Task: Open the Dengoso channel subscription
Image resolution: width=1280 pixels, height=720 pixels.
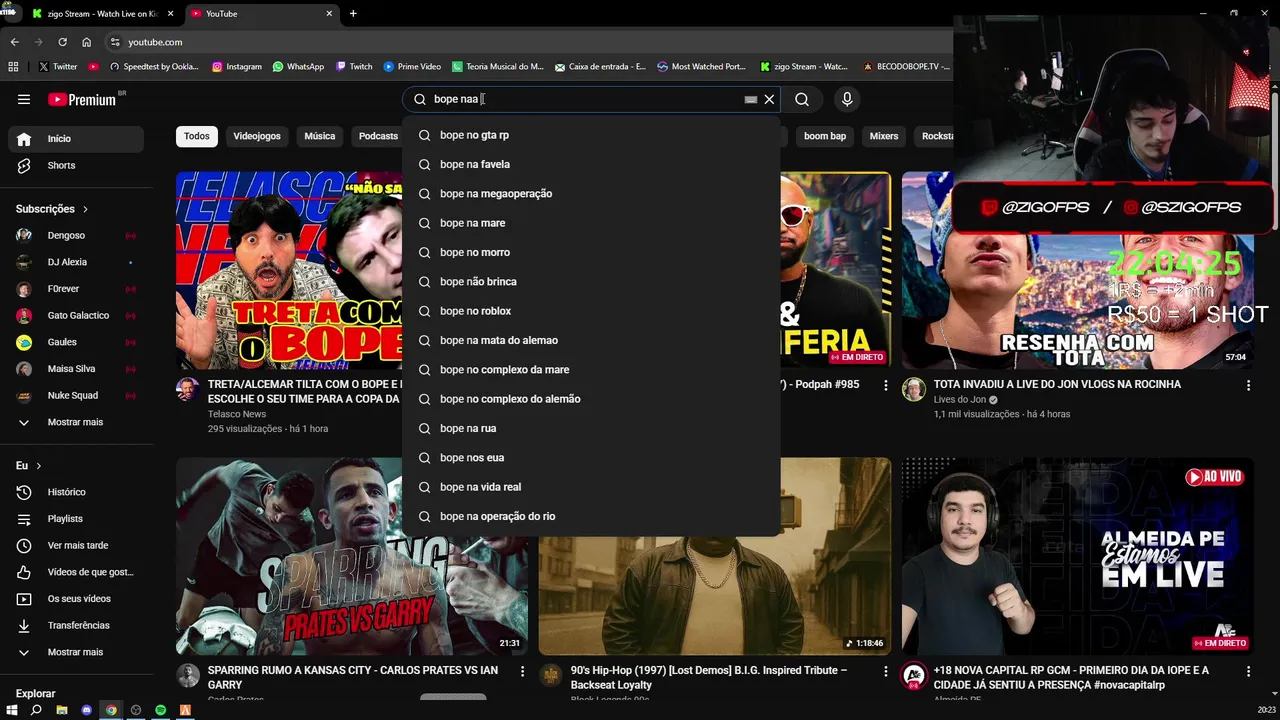Action: (x=76, y=235)
